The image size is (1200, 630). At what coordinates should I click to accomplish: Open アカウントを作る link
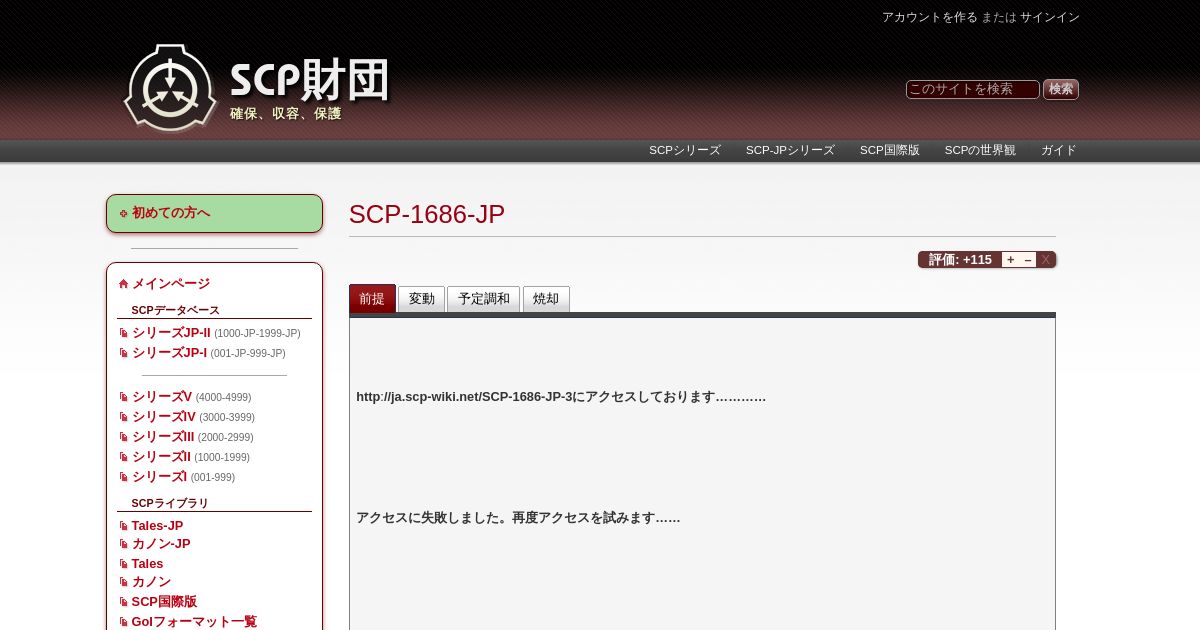click(930, 17)
